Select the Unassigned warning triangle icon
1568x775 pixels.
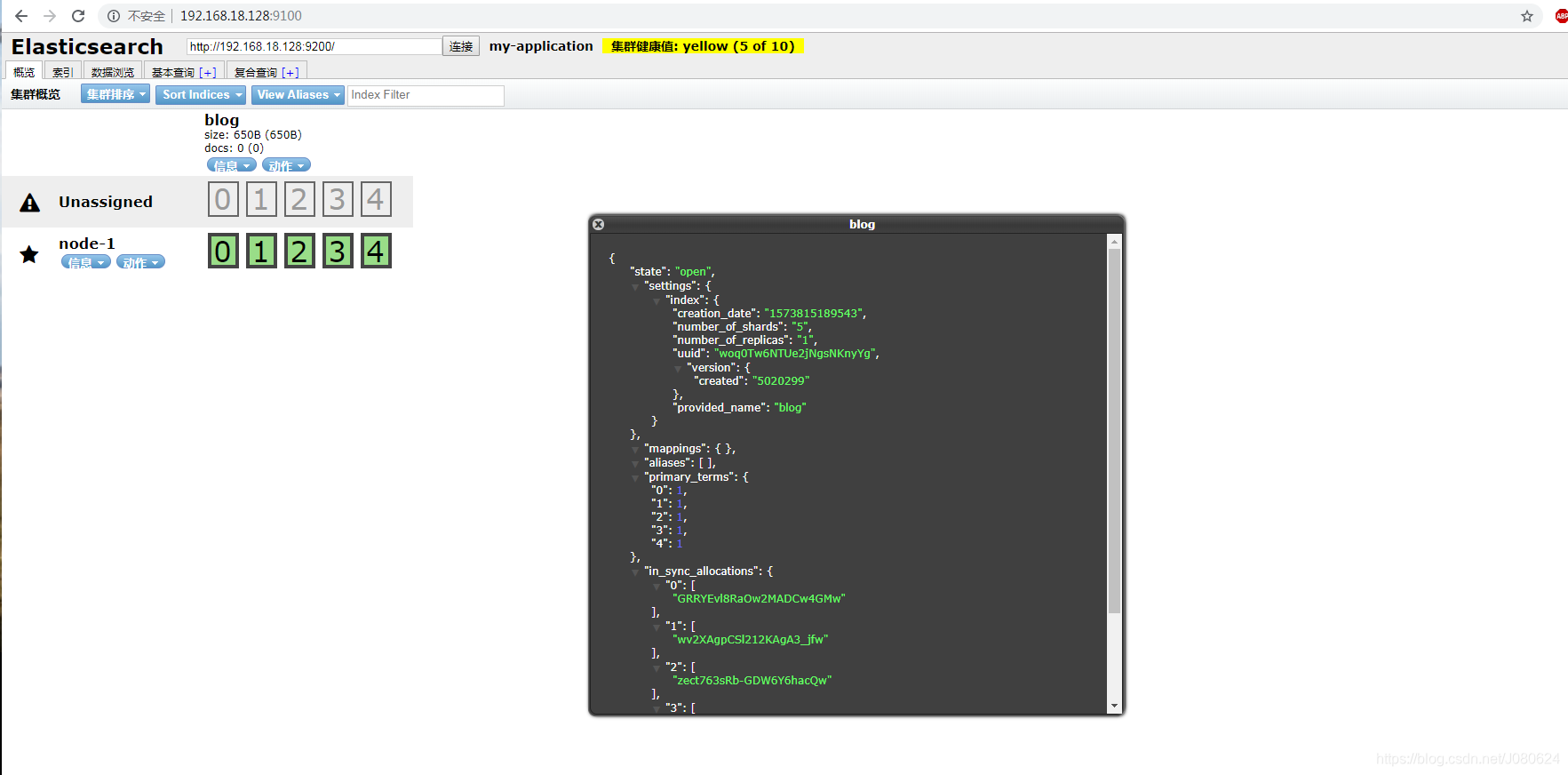point(30,203)
